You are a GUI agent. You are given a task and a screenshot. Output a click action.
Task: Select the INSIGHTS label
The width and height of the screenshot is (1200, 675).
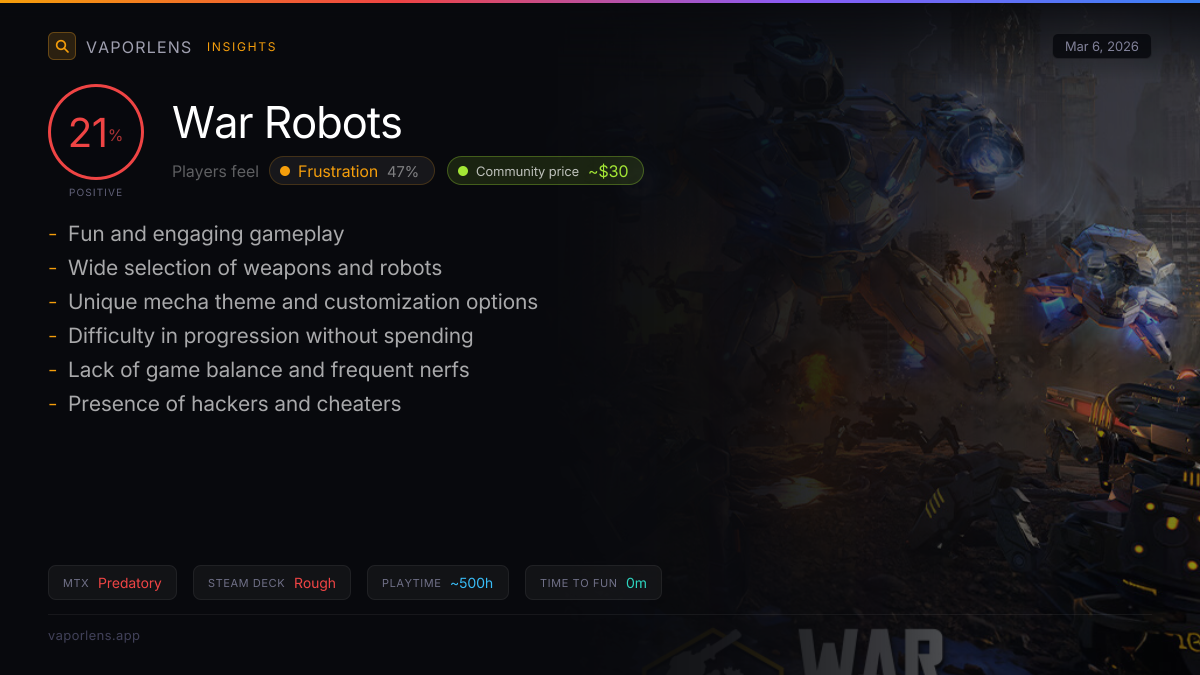coord(241,47)
